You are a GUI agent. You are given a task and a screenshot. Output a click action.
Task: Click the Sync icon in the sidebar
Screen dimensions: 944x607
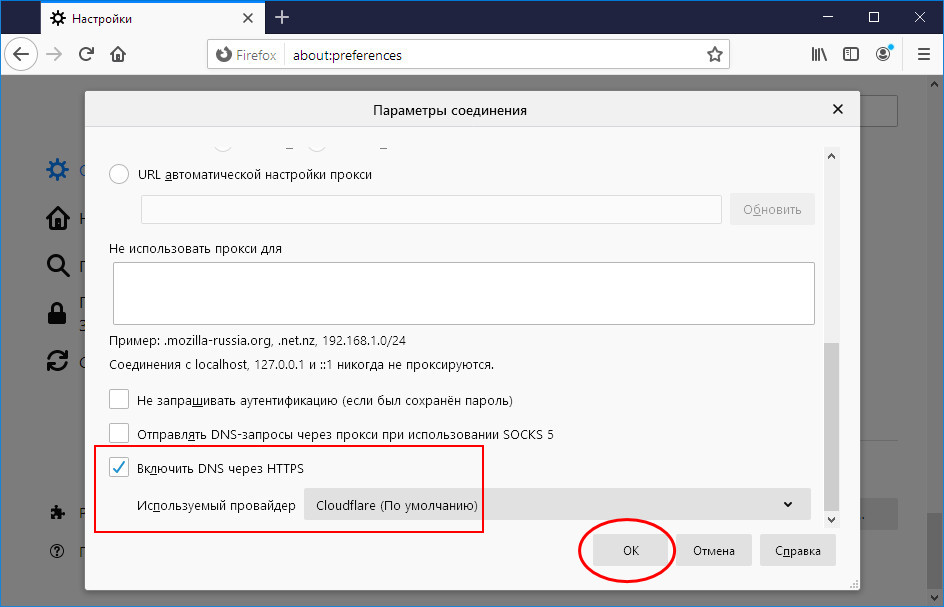coord(57,361)
